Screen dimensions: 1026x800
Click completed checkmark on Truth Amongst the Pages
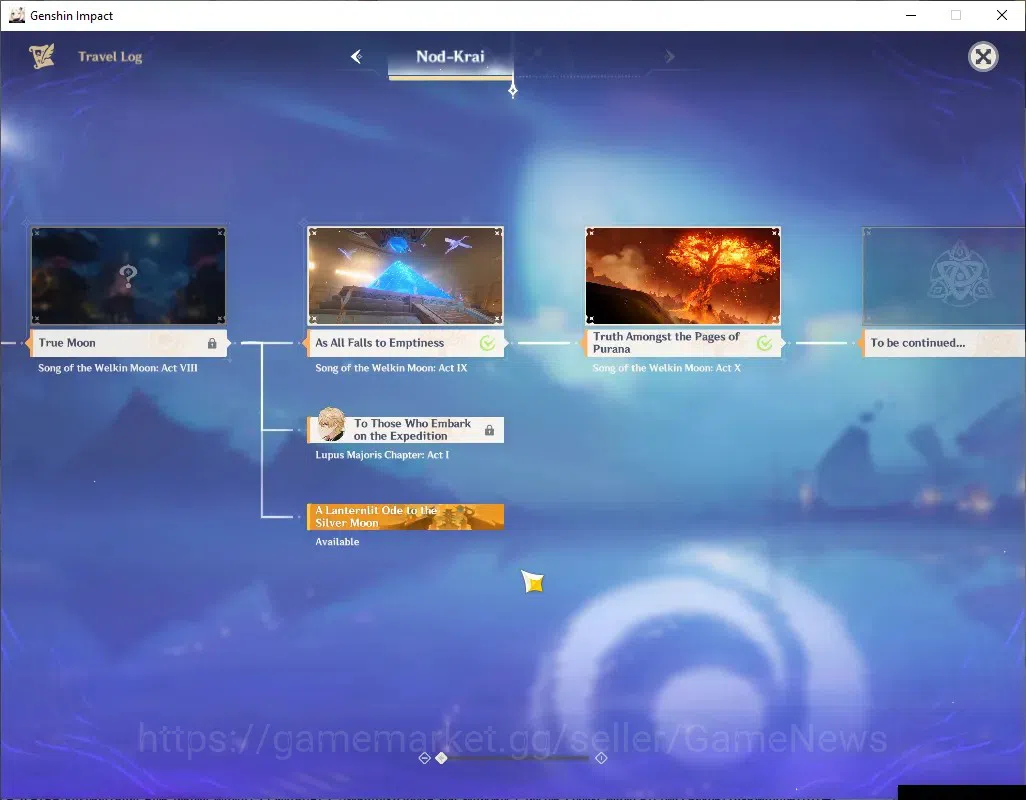[764, 343]
